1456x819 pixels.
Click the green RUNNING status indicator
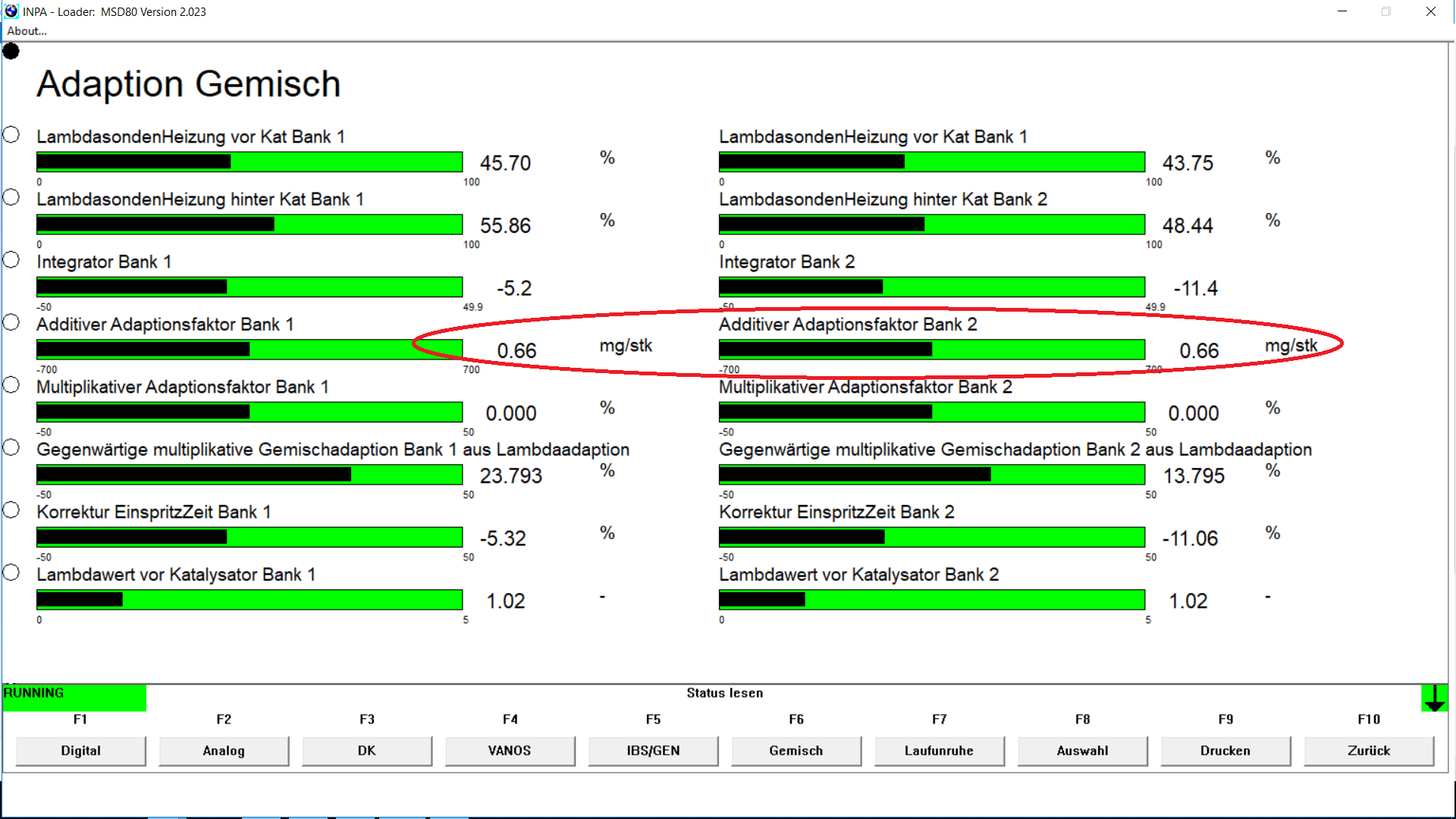[x=74, y=698]
